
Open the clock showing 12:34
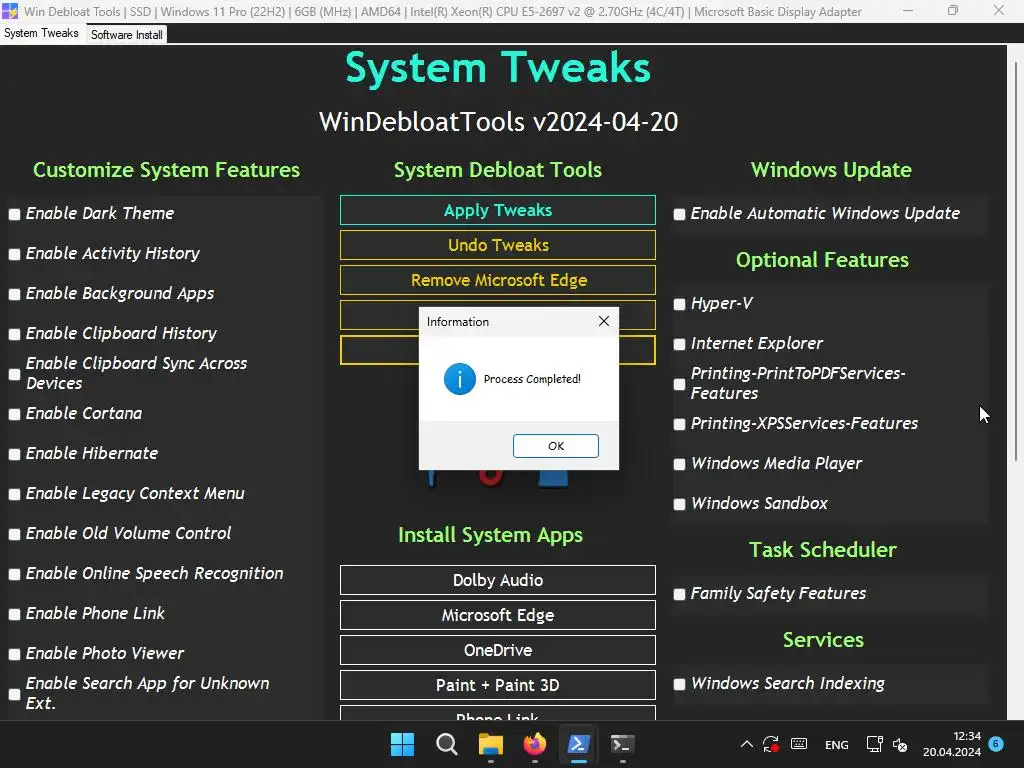[x=952, y=744]
